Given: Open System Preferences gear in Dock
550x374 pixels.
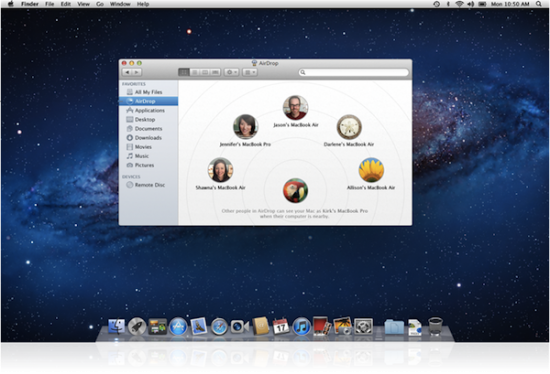Looking at the screenshot, I should coord(363,327).
